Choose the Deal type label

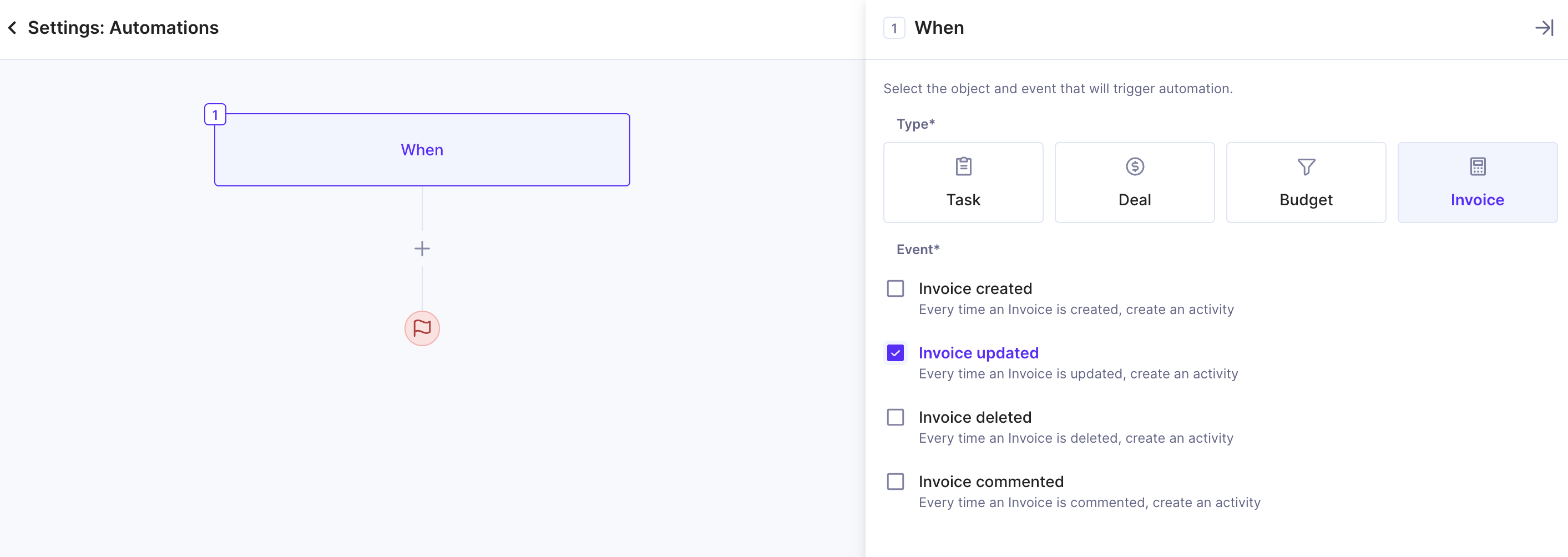click(1135, 200)
